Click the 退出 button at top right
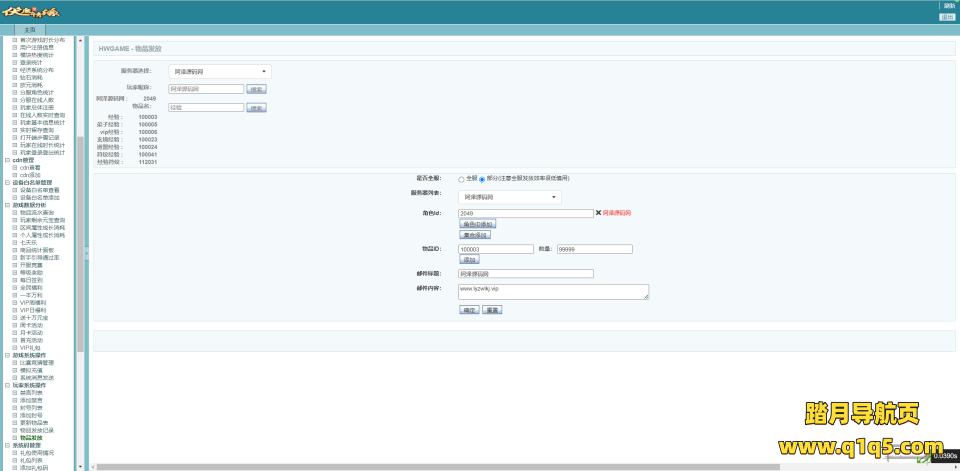This screenshot has width=960, height=471. (x=947, y=17)
